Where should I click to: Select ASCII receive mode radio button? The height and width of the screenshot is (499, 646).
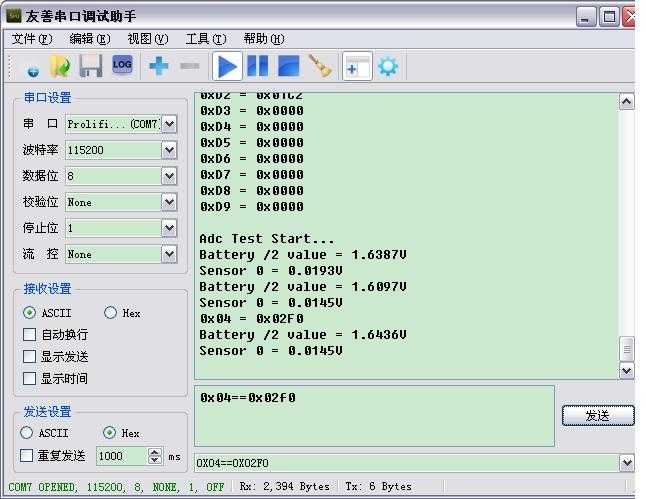tap(29, 313)
